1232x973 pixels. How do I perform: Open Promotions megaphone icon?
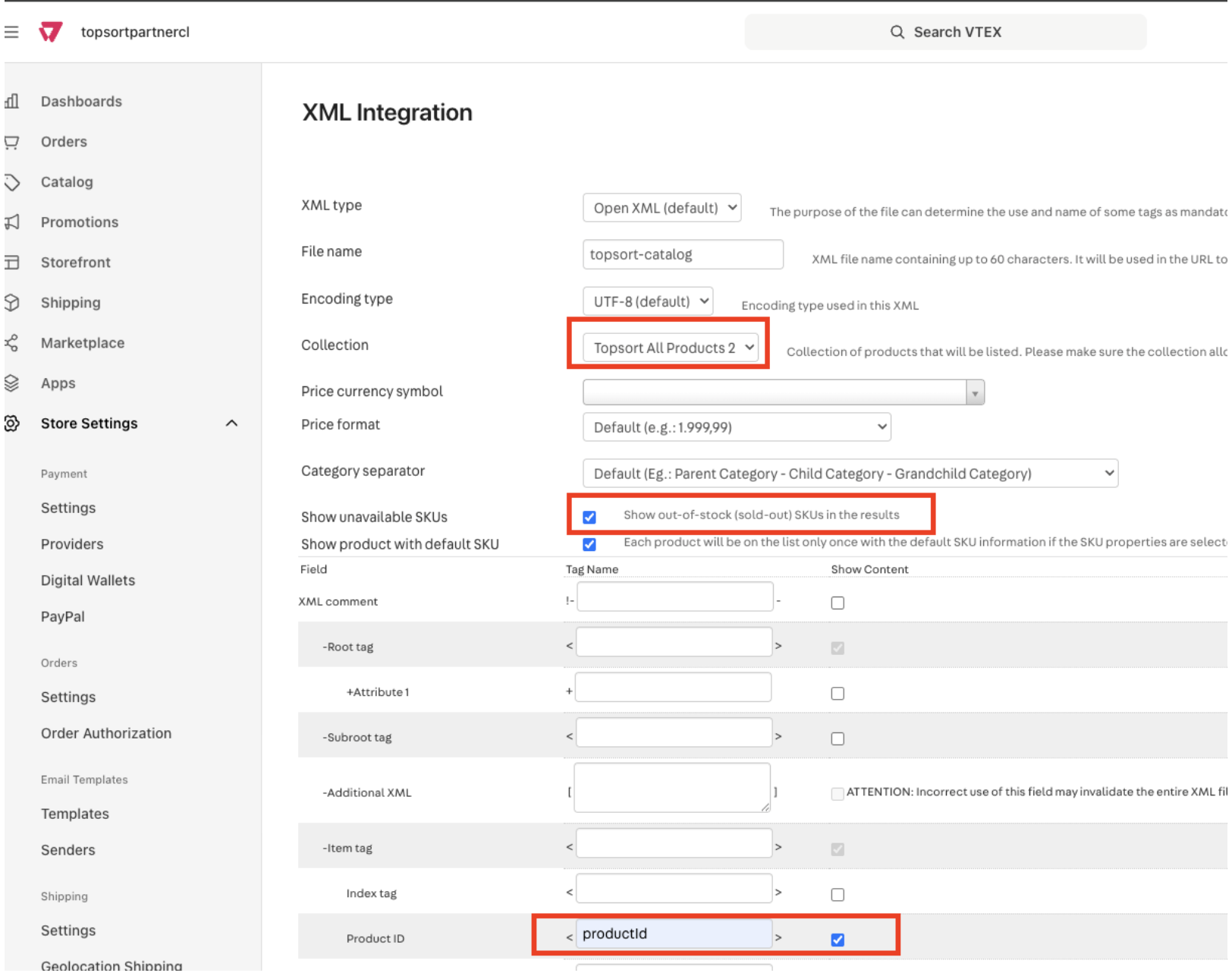pyautogui.click(x=12, y=222)
